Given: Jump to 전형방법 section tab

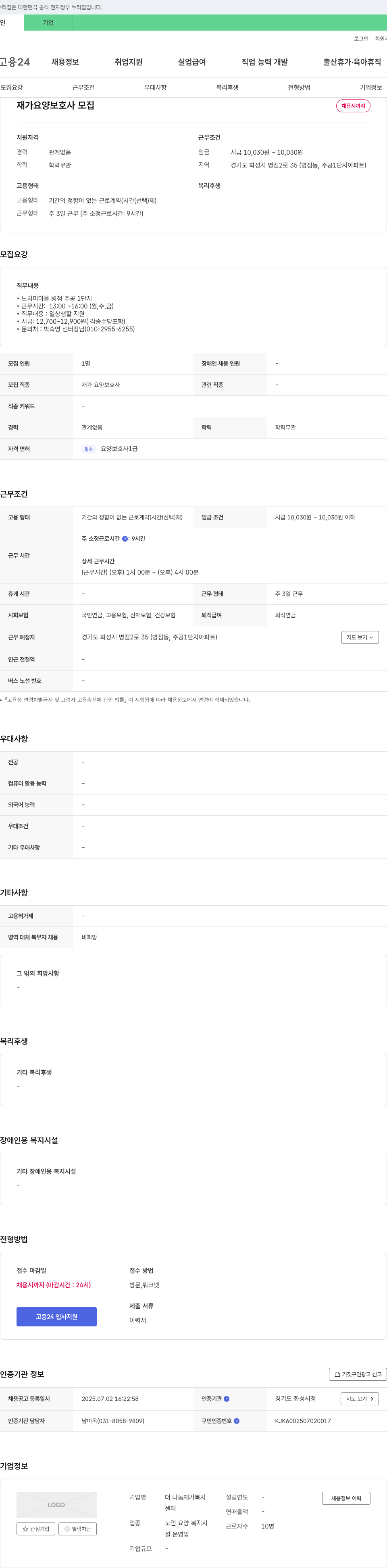Looking at the screenshot, I should [x=299, y=88].
